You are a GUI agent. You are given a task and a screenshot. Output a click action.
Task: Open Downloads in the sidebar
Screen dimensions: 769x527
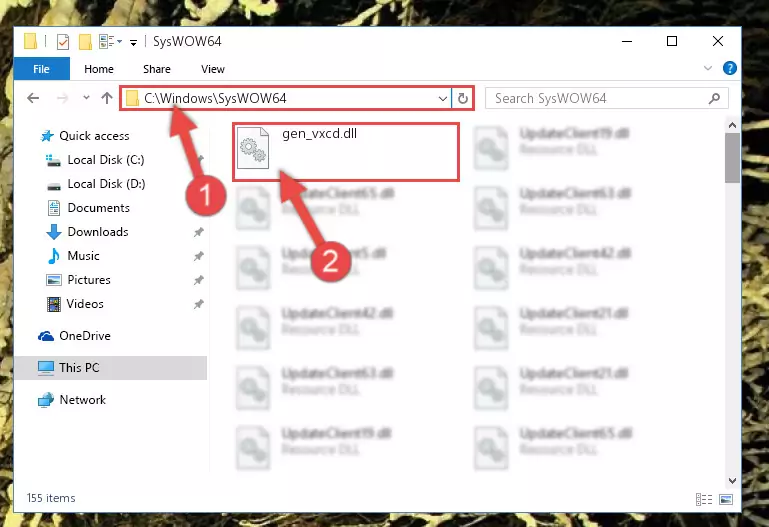click(x=98, y=232)
